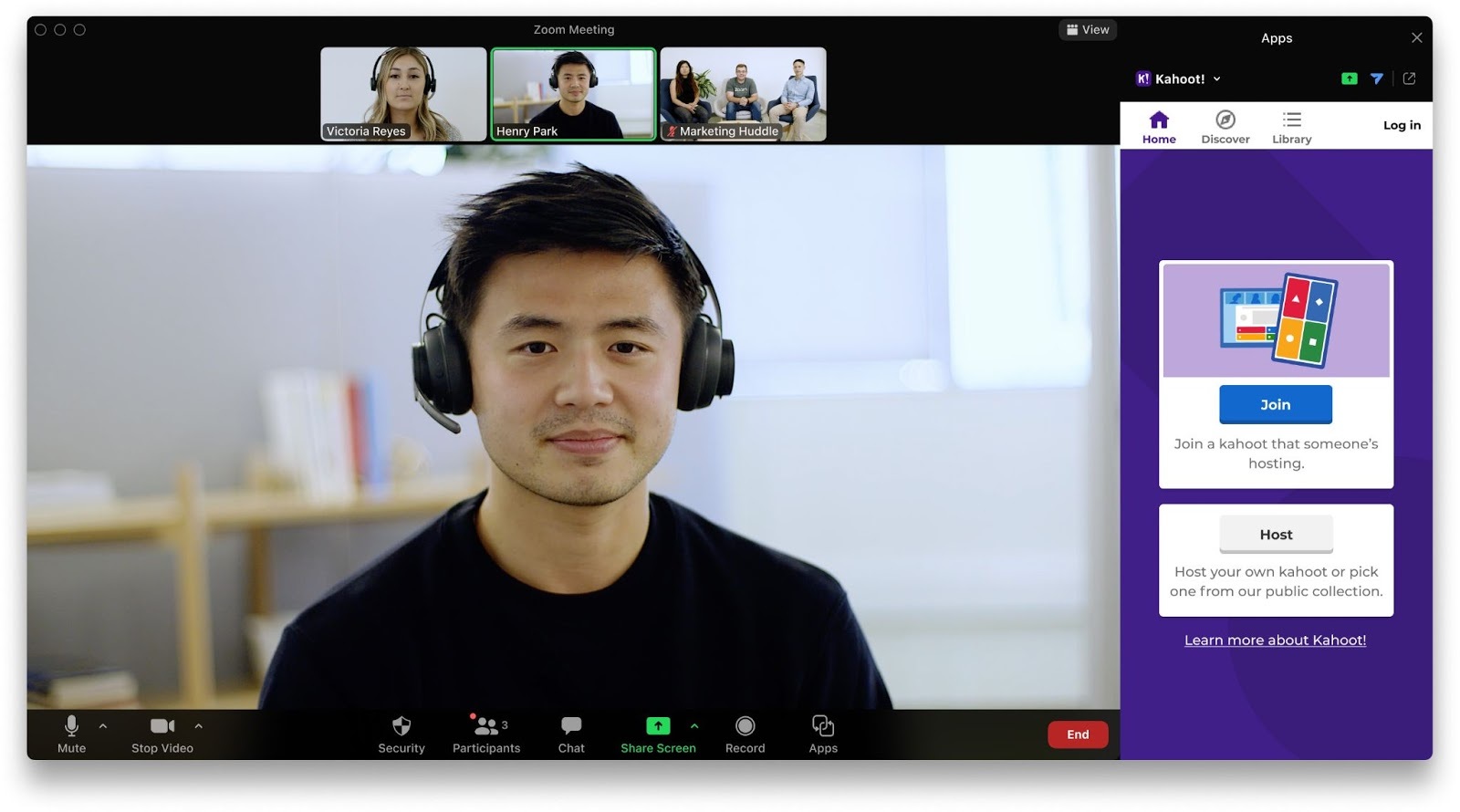Click the green Share Screen icon
Image resolution: width=1460 pixels, height=812 pixels.
coord(658,726)
